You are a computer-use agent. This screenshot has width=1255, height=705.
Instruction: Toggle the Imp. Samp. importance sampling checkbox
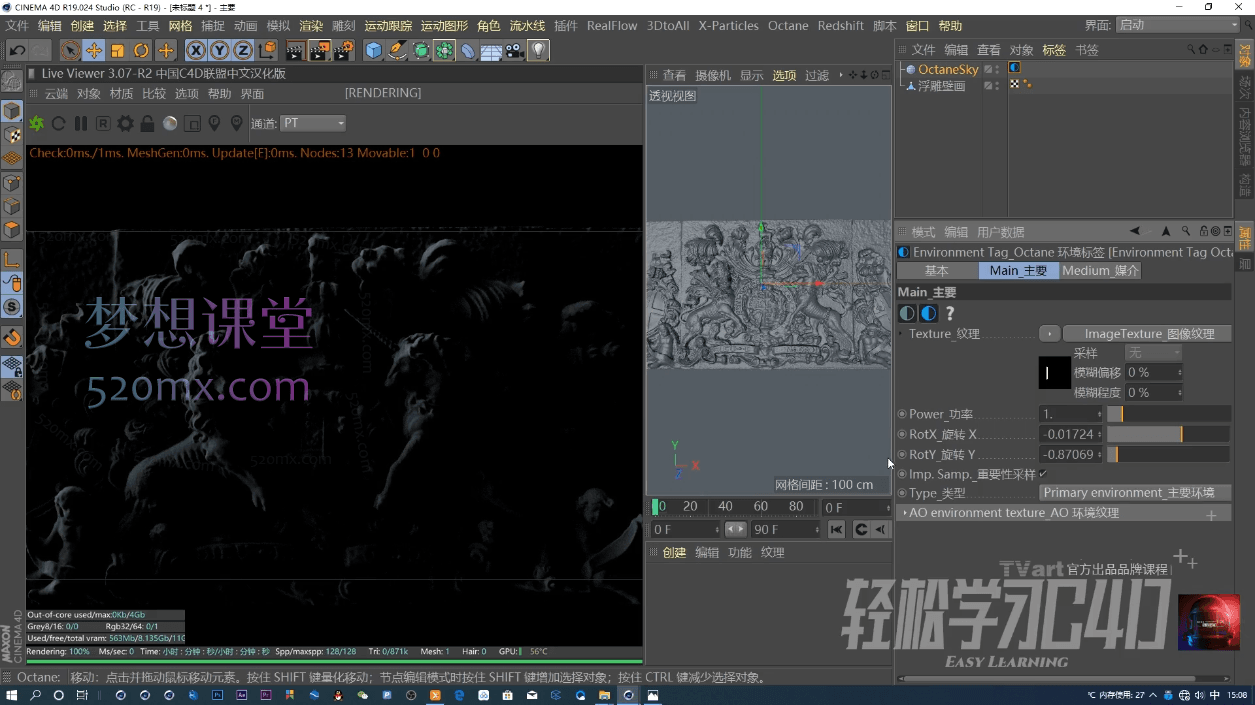pos(1043,474)
